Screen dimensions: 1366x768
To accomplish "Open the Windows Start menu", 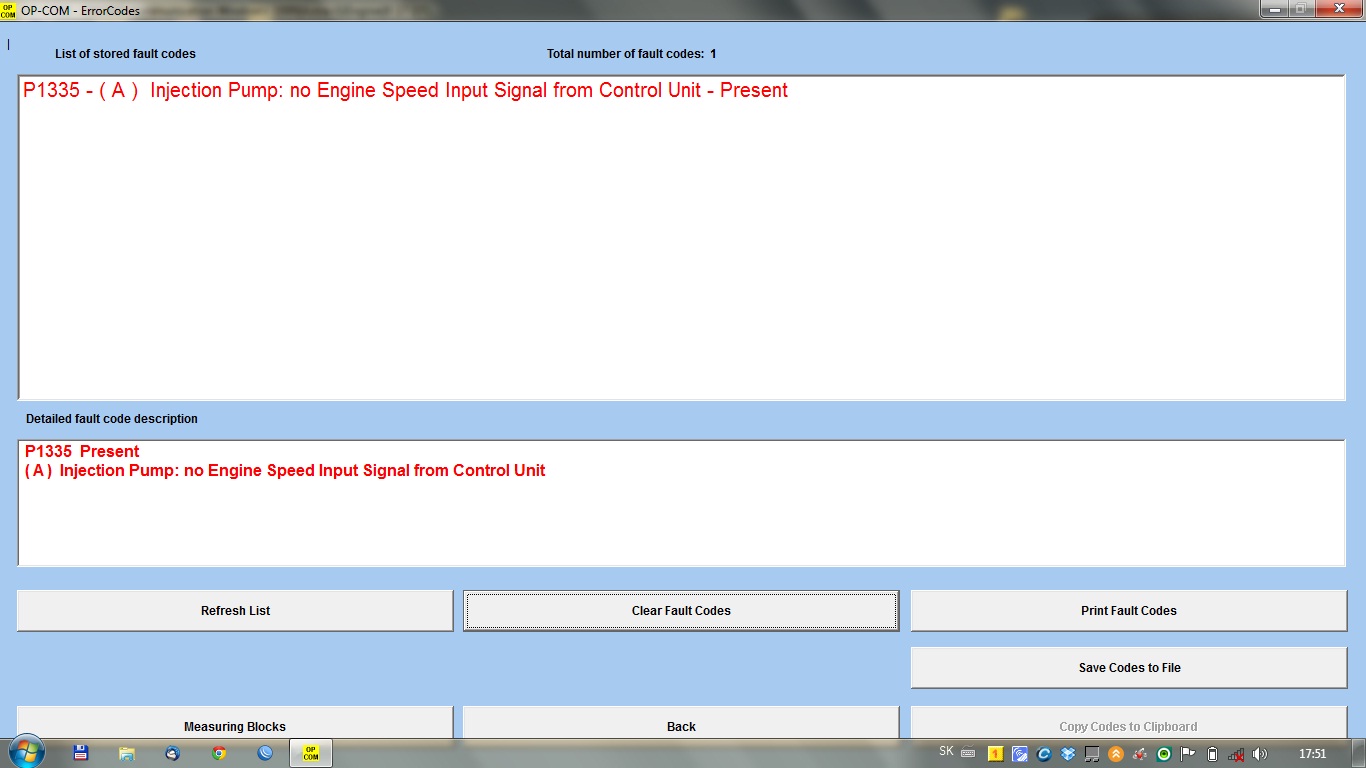I will click(x=27, y=752).
